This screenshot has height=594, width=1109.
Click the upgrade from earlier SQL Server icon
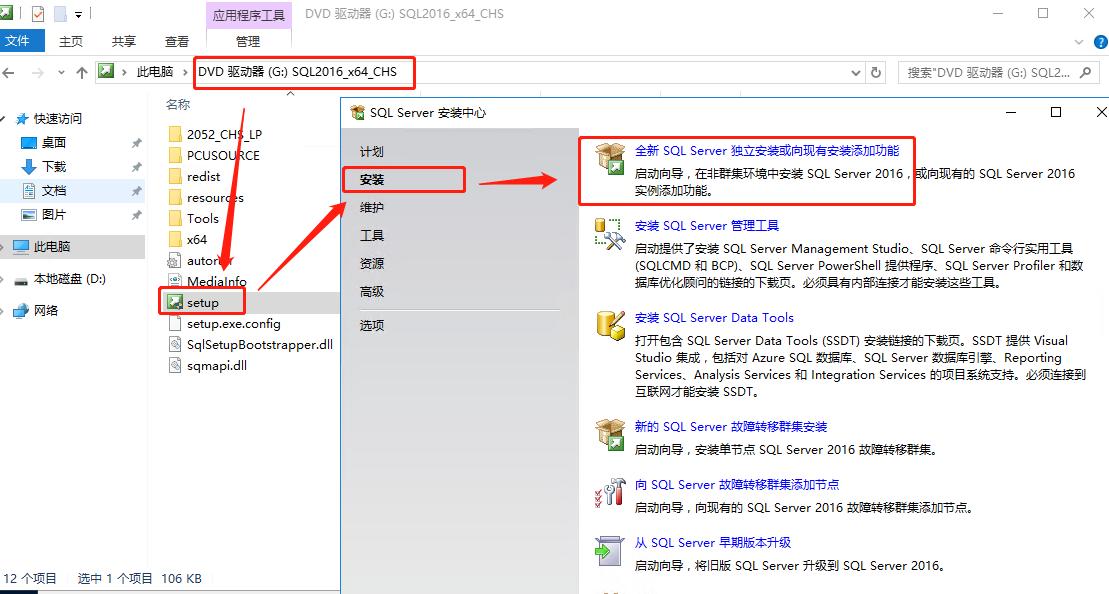pos(609,550)
